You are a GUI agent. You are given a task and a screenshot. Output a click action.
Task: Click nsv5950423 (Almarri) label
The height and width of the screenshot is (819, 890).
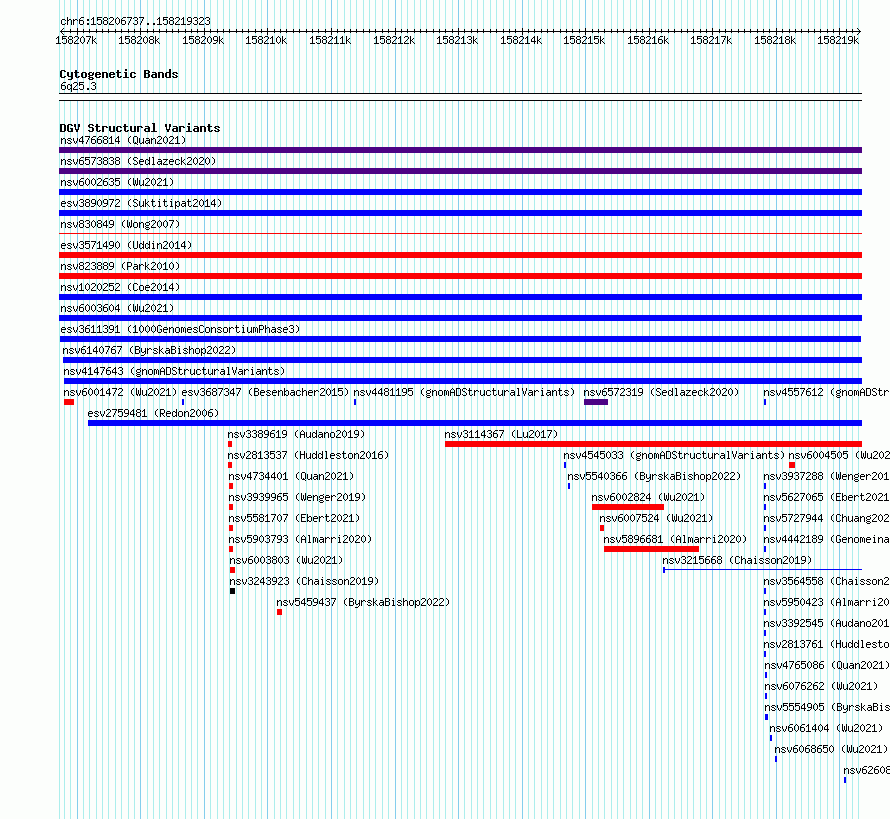pos(826,602)
